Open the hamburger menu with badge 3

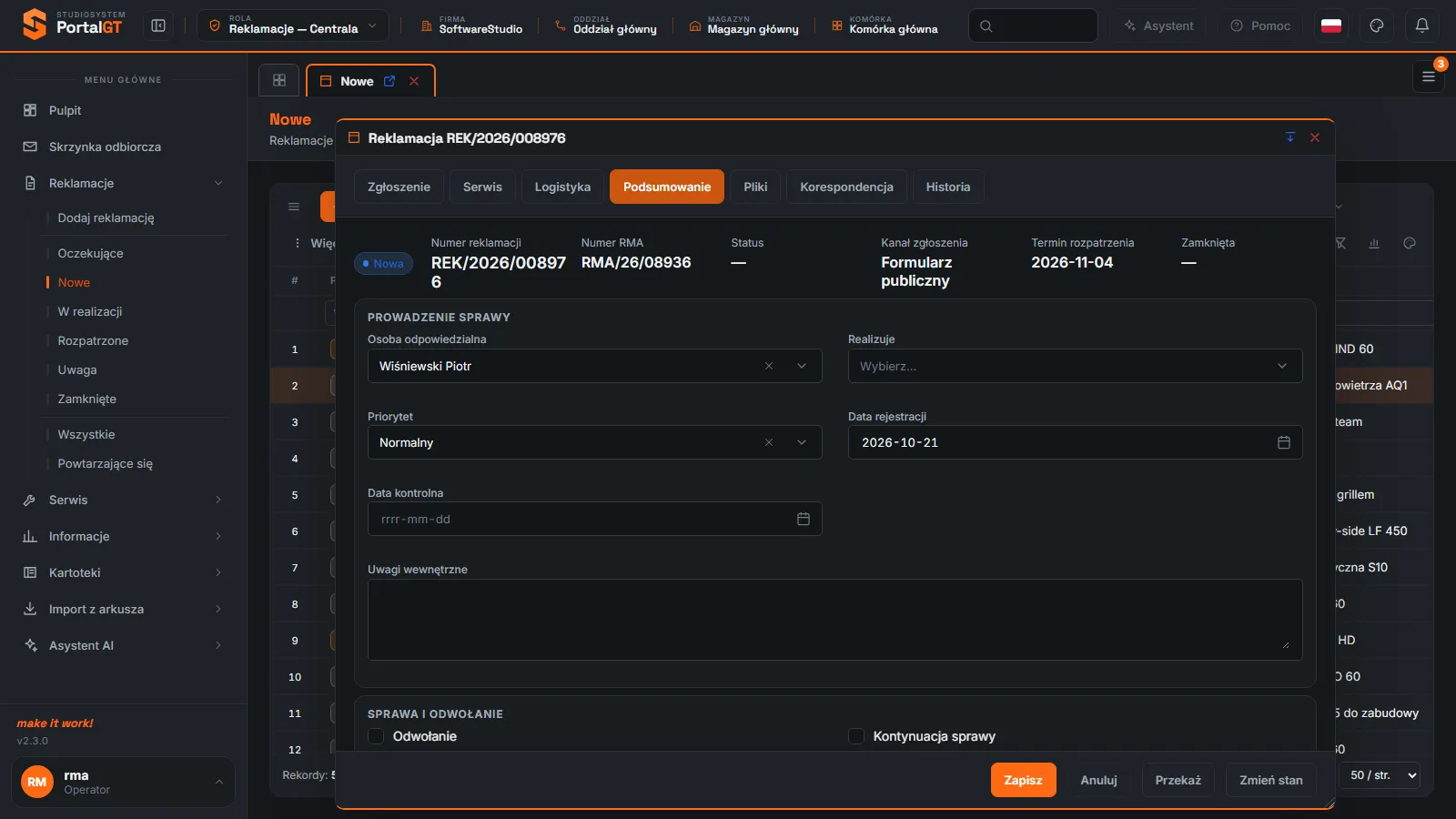pos(1429,76)
